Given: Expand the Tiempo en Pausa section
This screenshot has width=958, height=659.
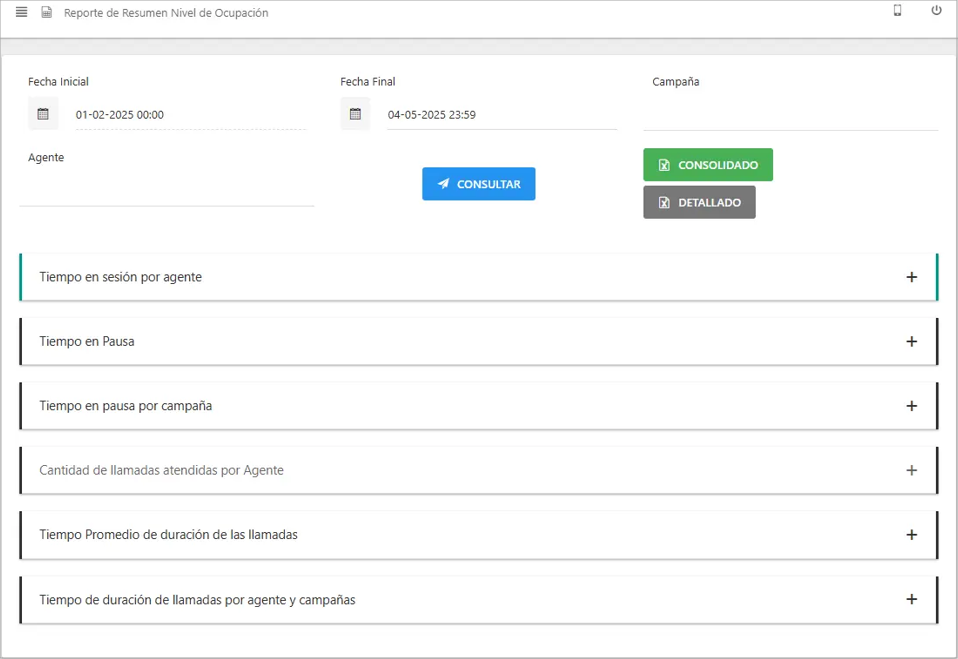Looking at the screenshot, I should 911,341.
